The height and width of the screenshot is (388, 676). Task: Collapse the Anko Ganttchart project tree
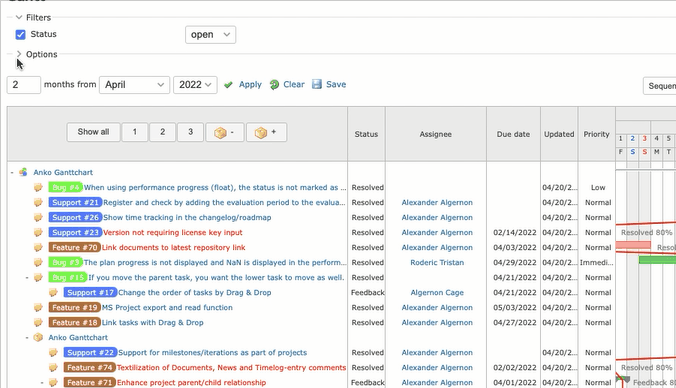pos(12,172)
